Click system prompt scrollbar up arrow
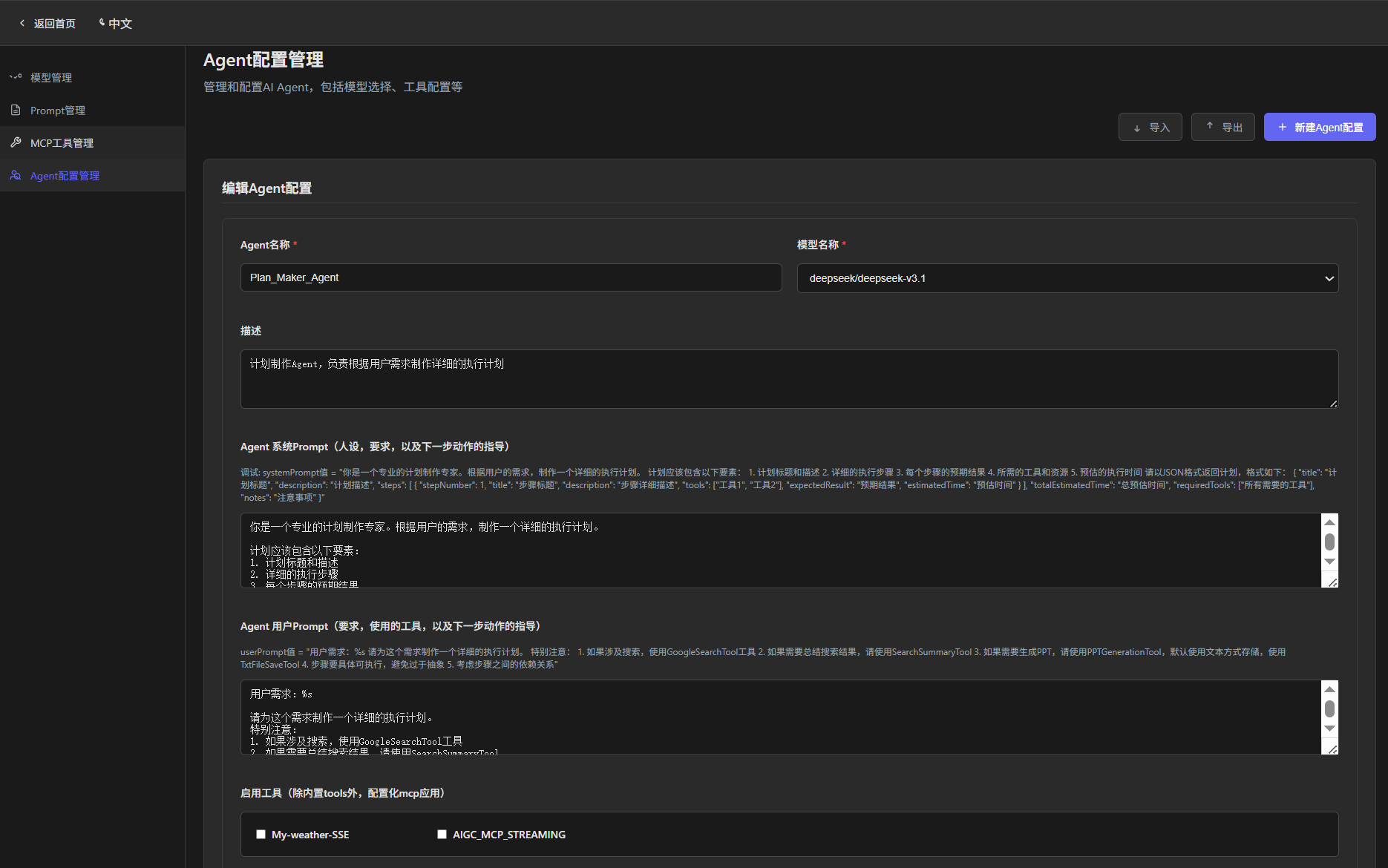Screen dimensions: 1388x868 click(x=1329, y=522)
